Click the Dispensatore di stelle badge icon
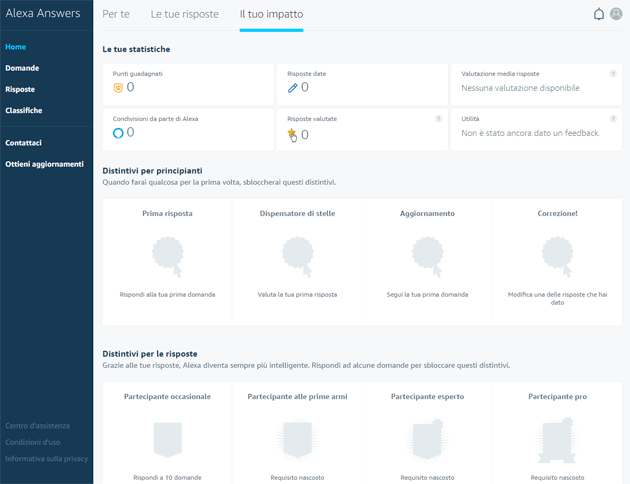The height and width of the screenshot is (484, 630). pos(297,255)
